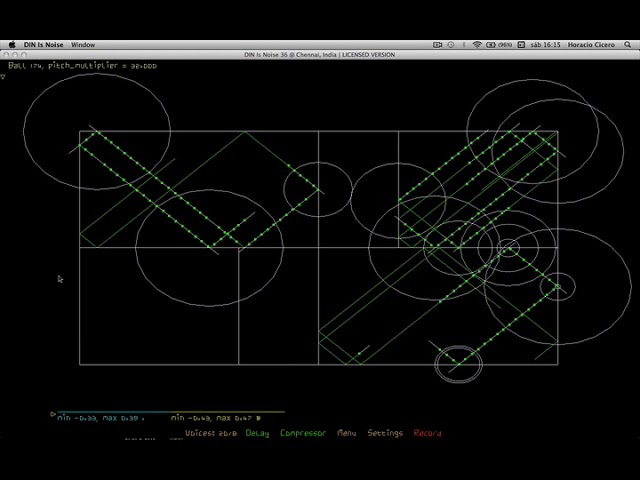Start Record
This screenshot has width=640, height=480.
coord(427,433)
